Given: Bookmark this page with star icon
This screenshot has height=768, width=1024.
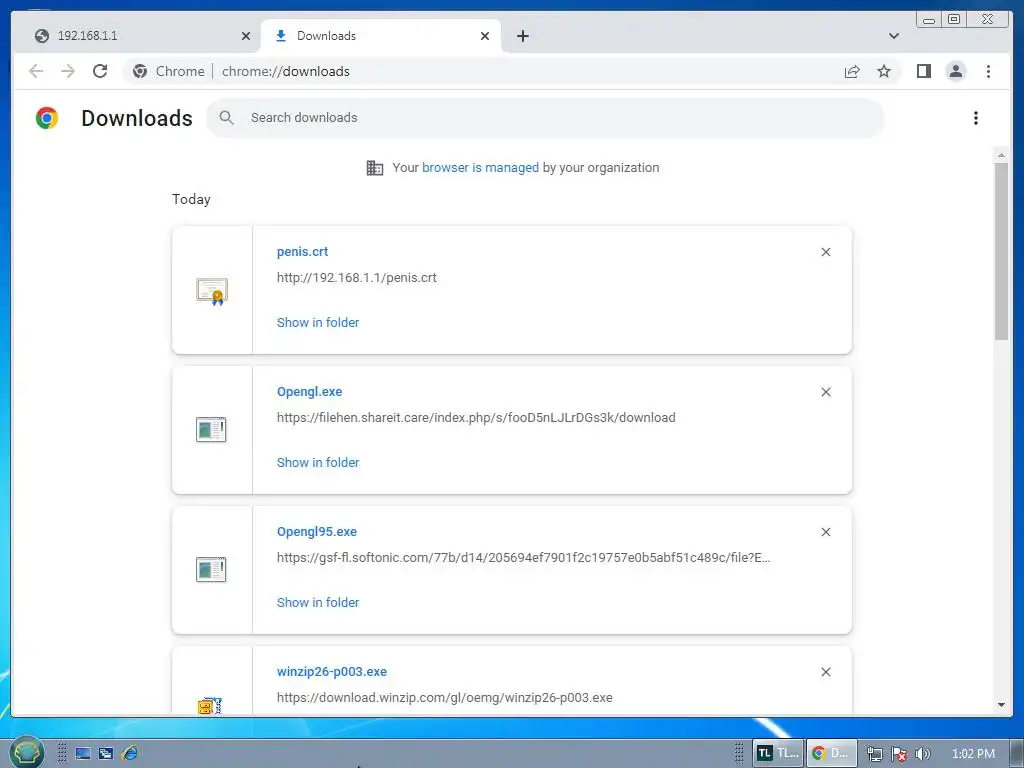Looking at the screenshot, I should (884, 71).
